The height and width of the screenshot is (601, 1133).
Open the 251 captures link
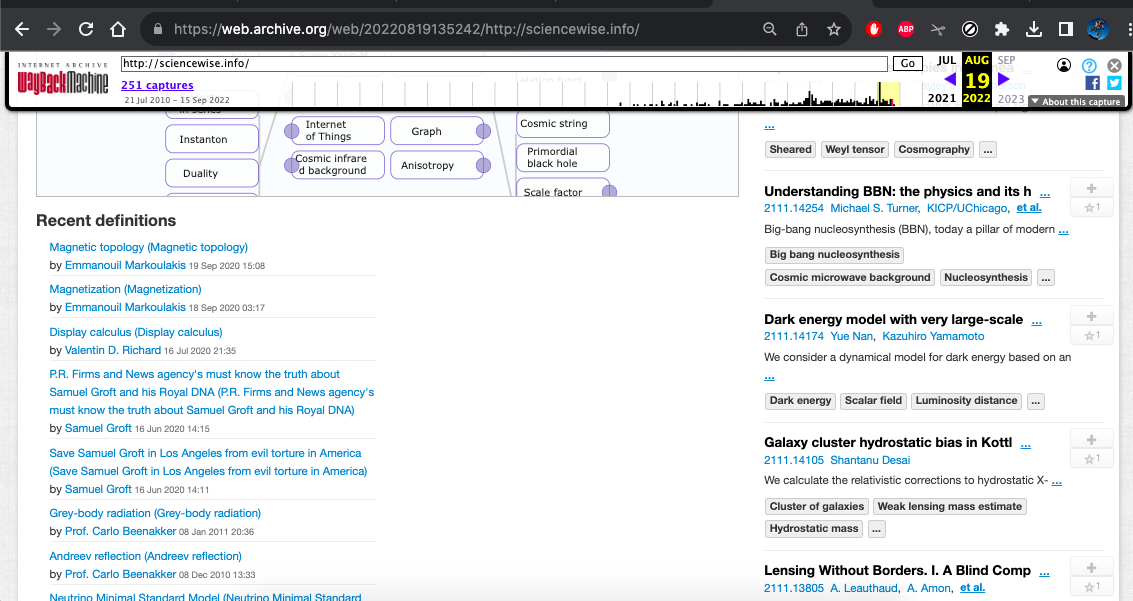coord(157,86)
